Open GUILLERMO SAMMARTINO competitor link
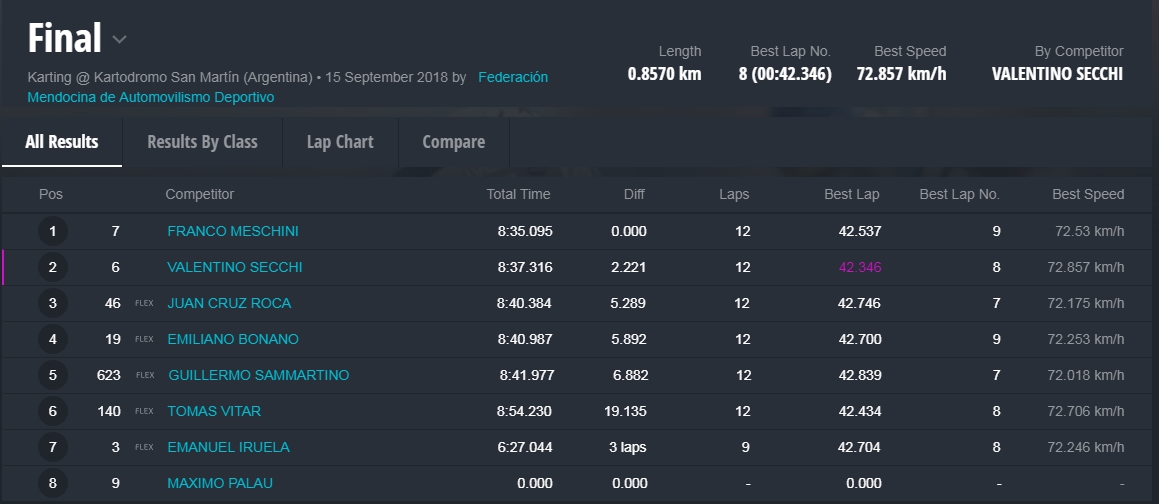The height and width of the screenshot is (504, 1159). coord(258,375)
